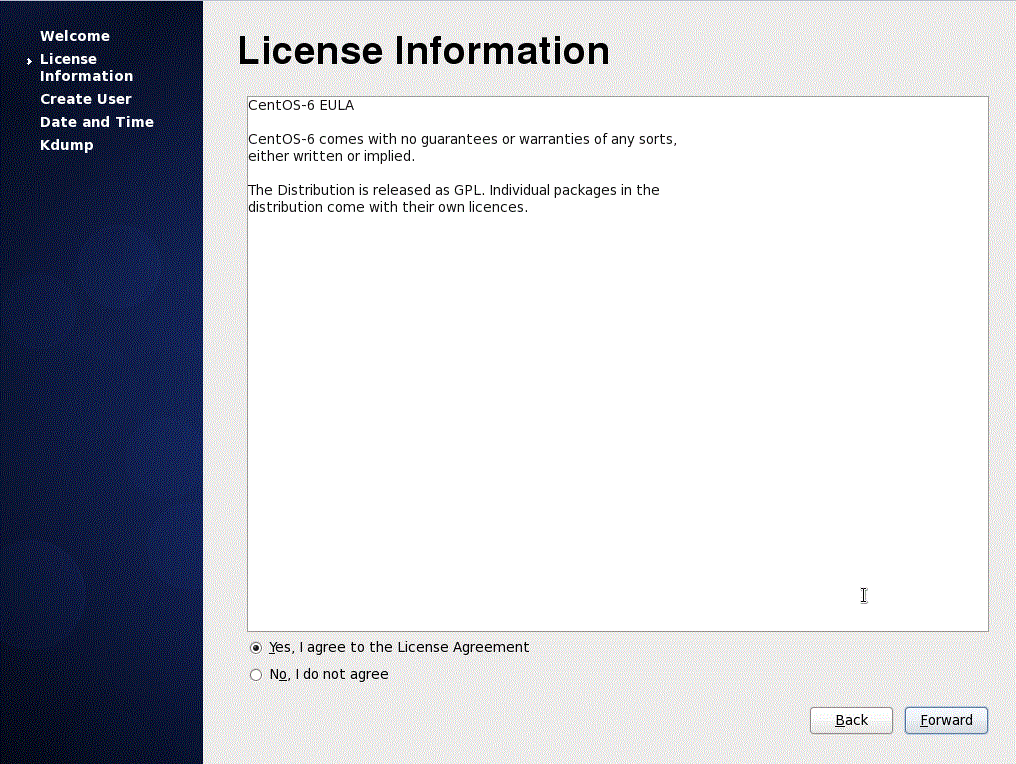Continue to Create User via Forward
This screenshot has width=1016, height=764.
[x=945, y=720]
